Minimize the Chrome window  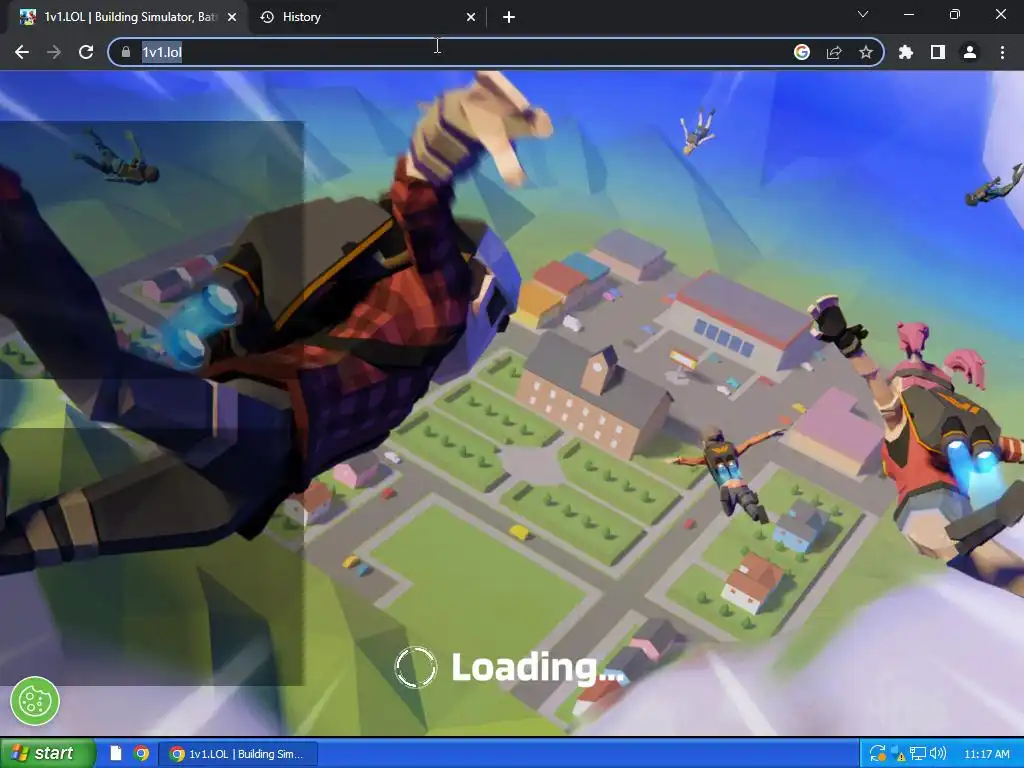tap(908, 14)
